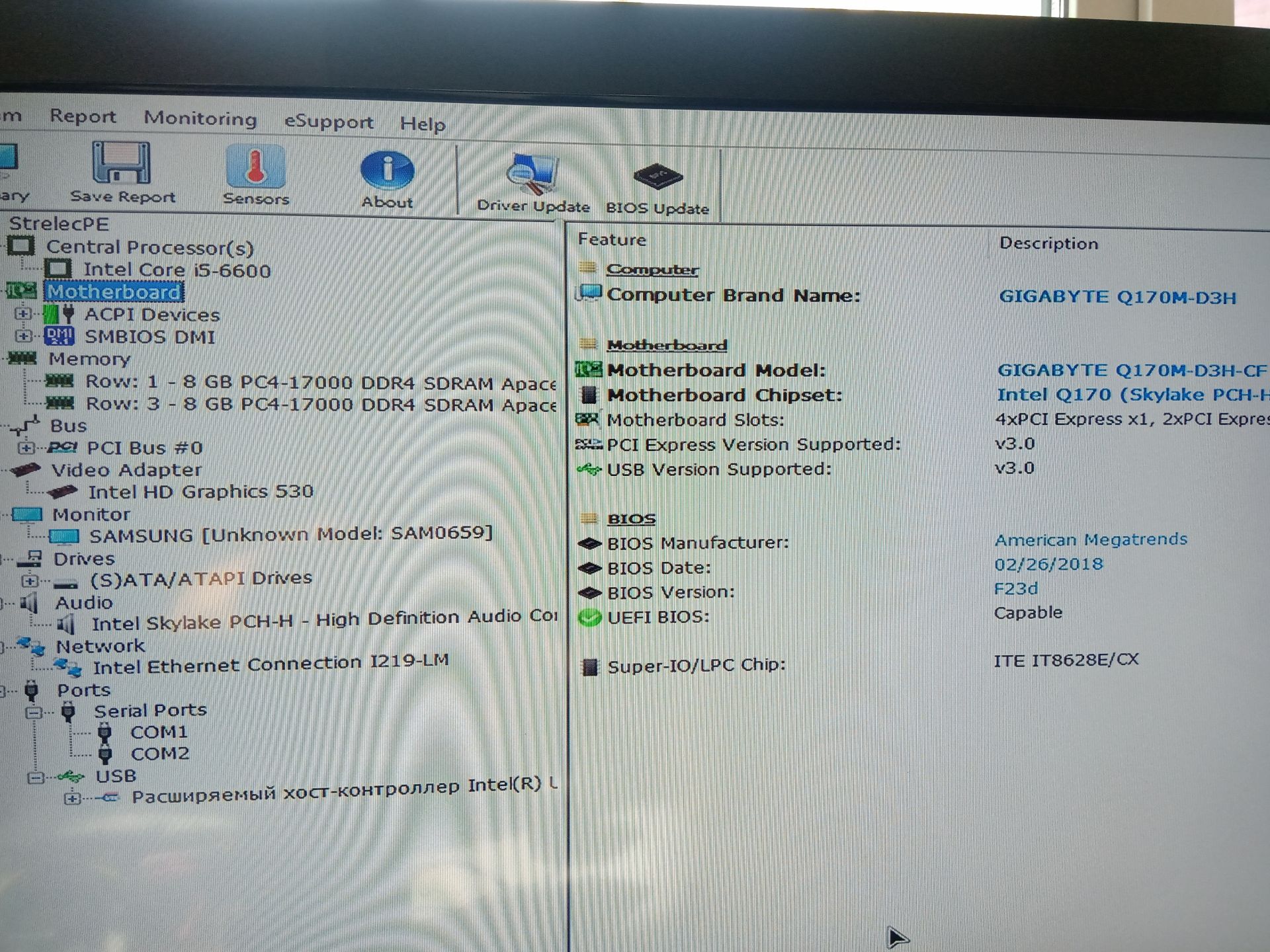Launch Driver Update tool icon
The image size is (1270, 952).
532,174
